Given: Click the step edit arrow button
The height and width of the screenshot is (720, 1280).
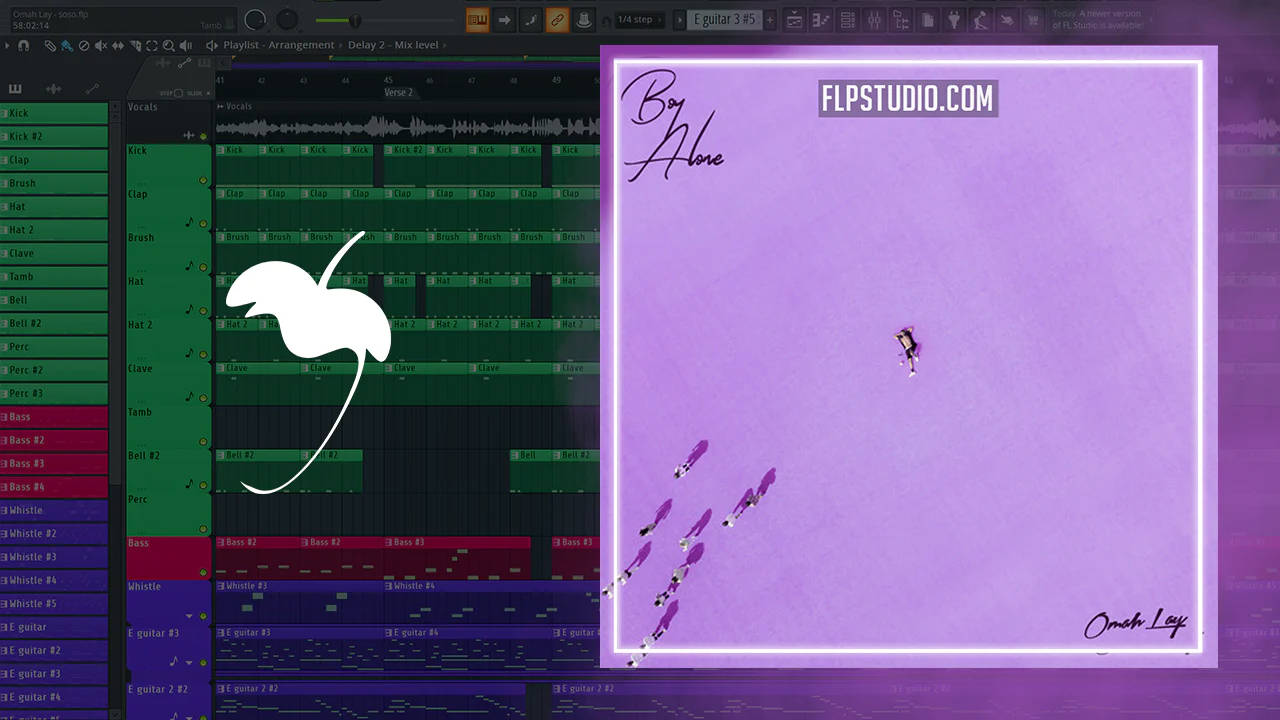Looking at the screenshot, I should 505,19.
